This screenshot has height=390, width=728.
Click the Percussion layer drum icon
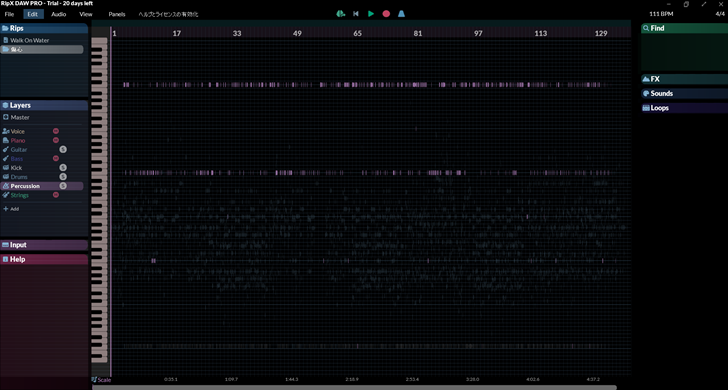[6, 186]
